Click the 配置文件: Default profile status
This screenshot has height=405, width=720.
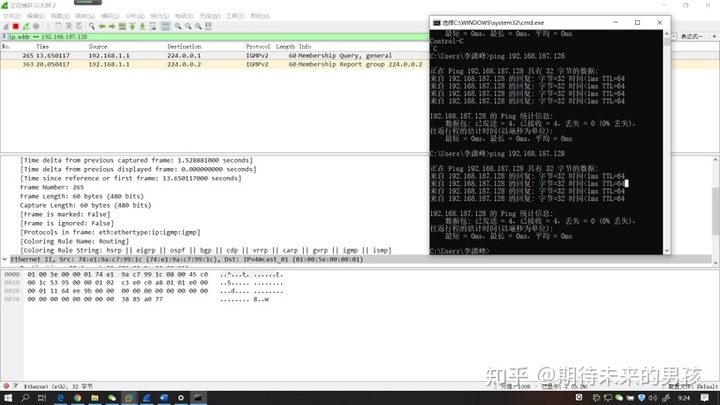(693, 386)
